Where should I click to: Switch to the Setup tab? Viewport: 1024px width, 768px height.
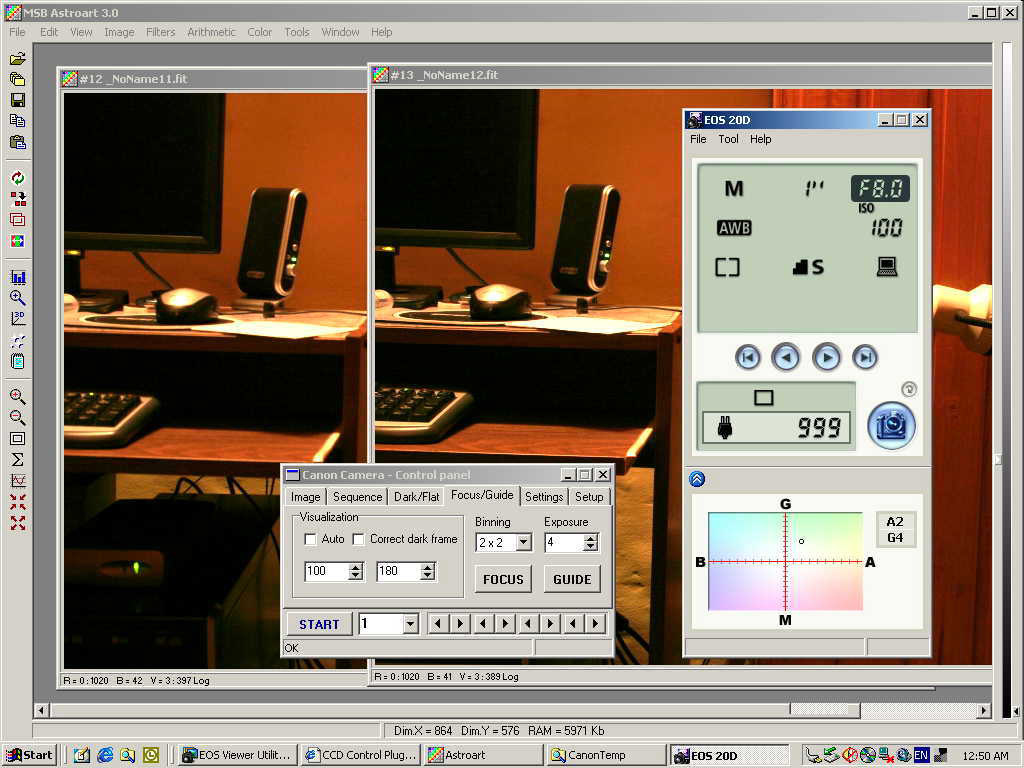pos(589,497)
